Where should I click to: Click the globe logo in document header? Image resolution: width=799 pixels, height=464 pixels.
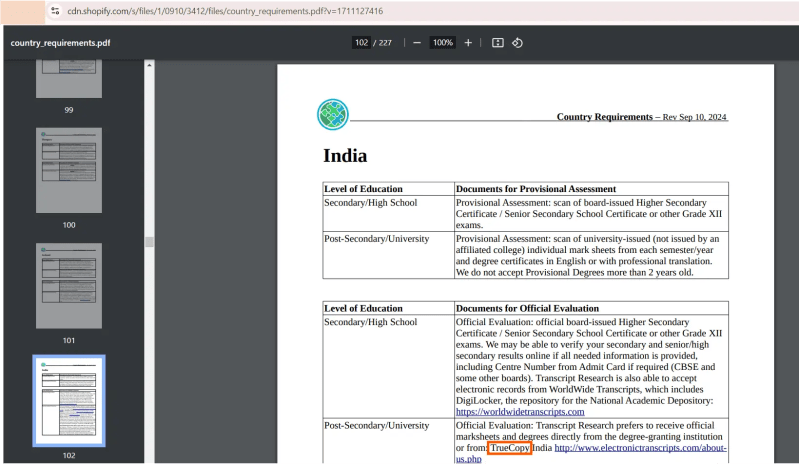click(333, 115)
